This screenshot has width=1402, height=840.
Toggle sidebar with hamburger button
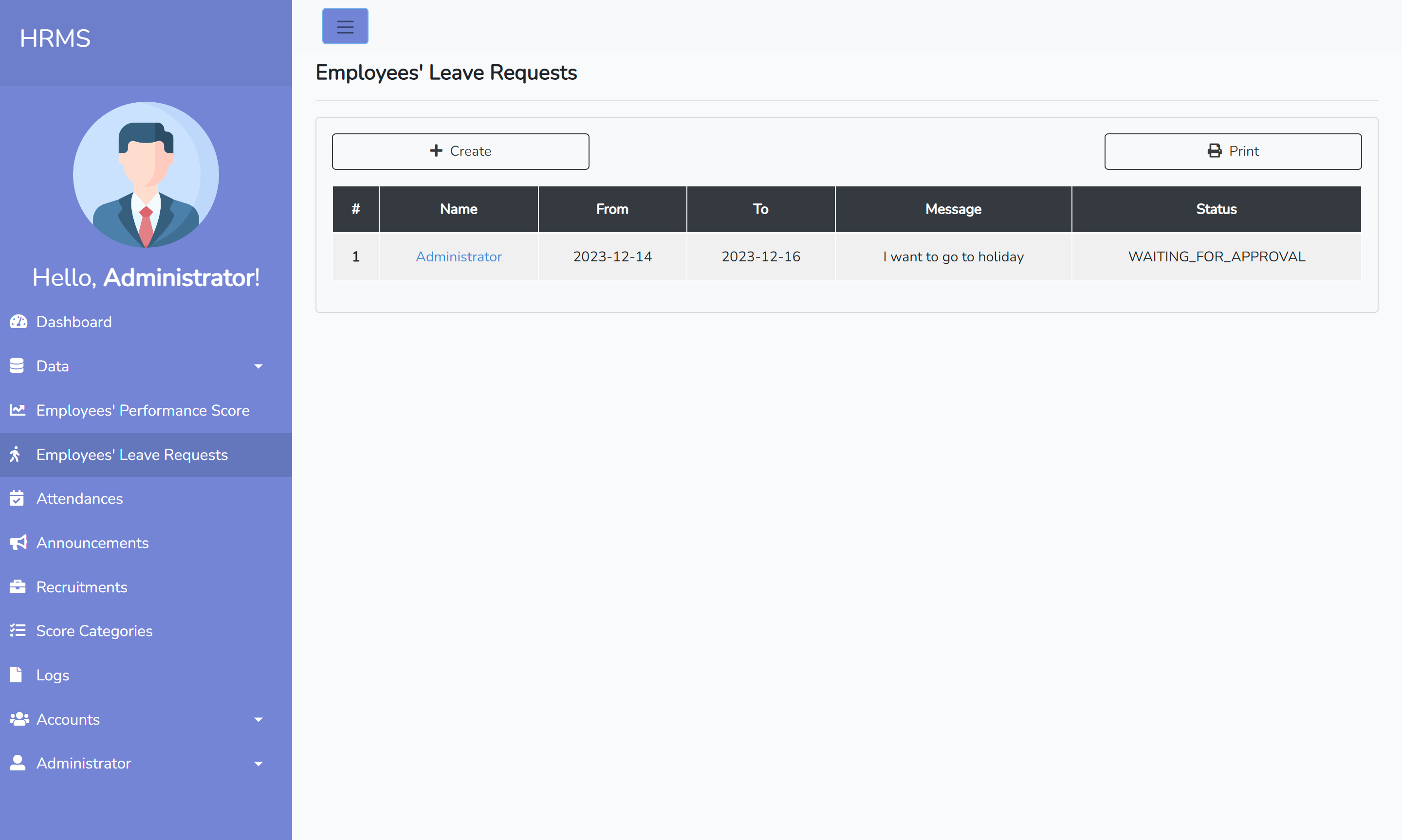(345, 26)
